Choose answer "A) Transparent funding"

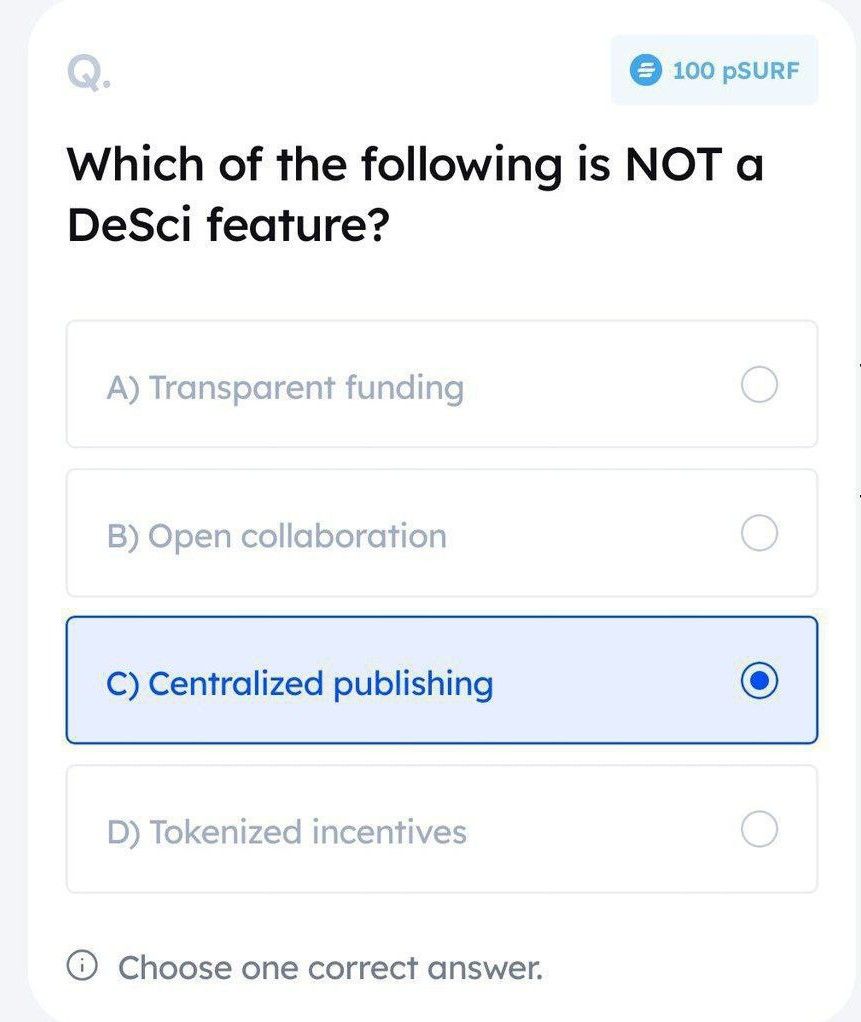(440, 385)
